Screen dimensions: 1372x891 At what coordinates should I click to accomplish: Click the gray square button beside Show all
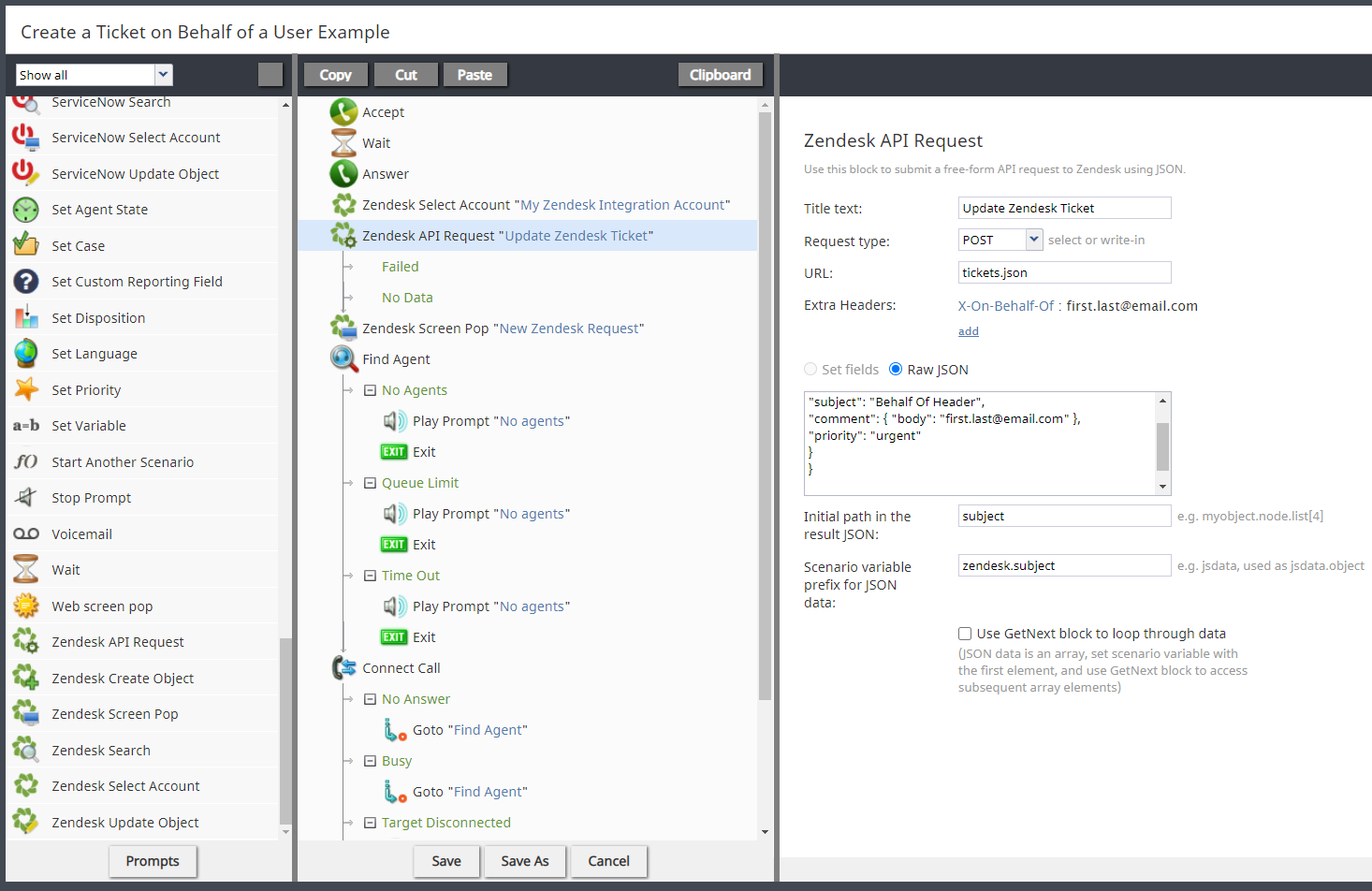point(270,75)
